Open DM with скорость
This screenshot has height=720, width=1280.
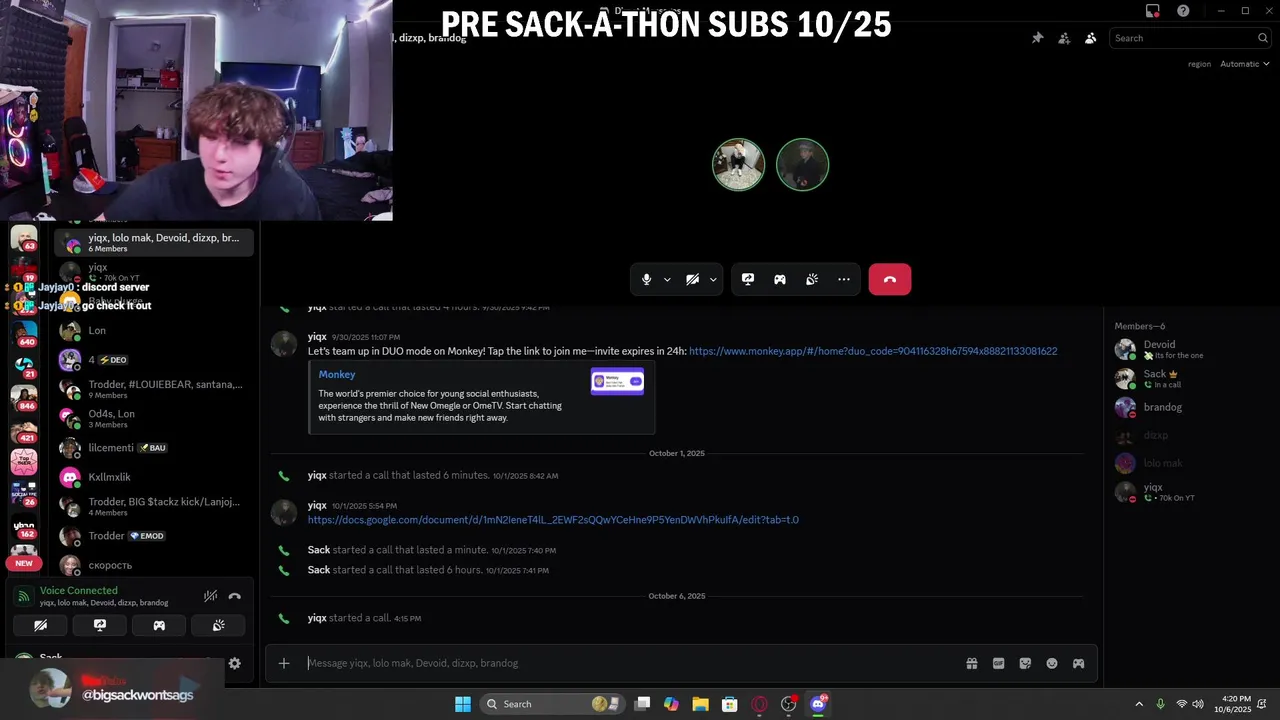click(x=154, y=565)
